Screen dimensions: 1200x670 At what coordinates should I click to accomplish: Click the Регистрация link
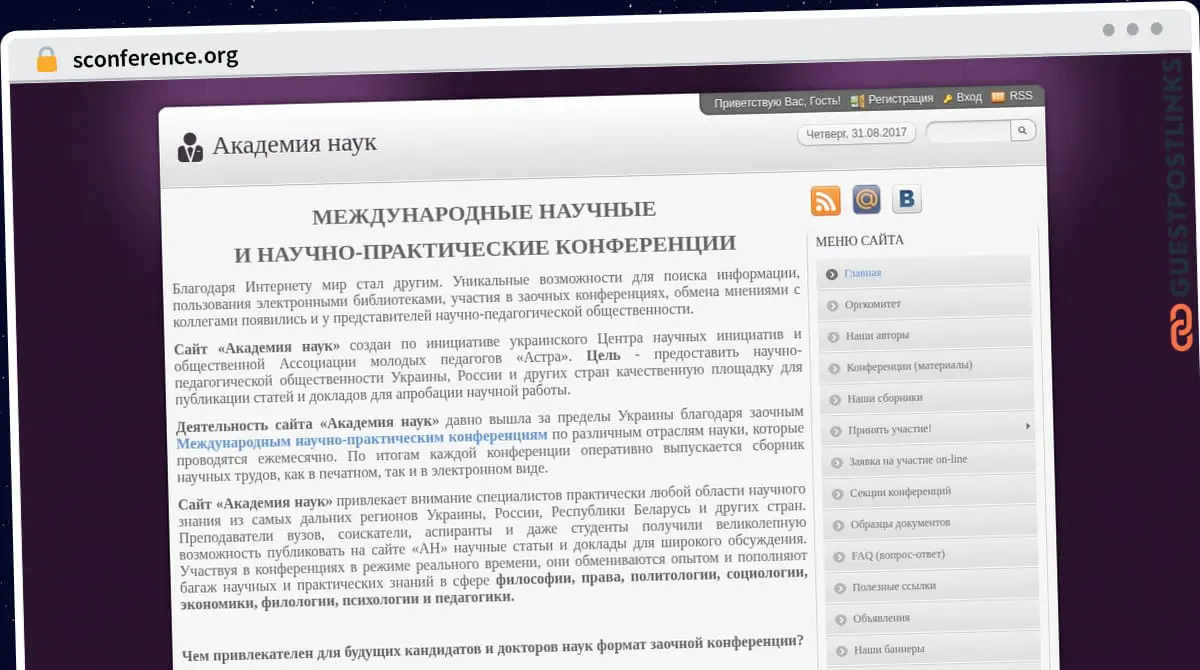click(900, 99)
